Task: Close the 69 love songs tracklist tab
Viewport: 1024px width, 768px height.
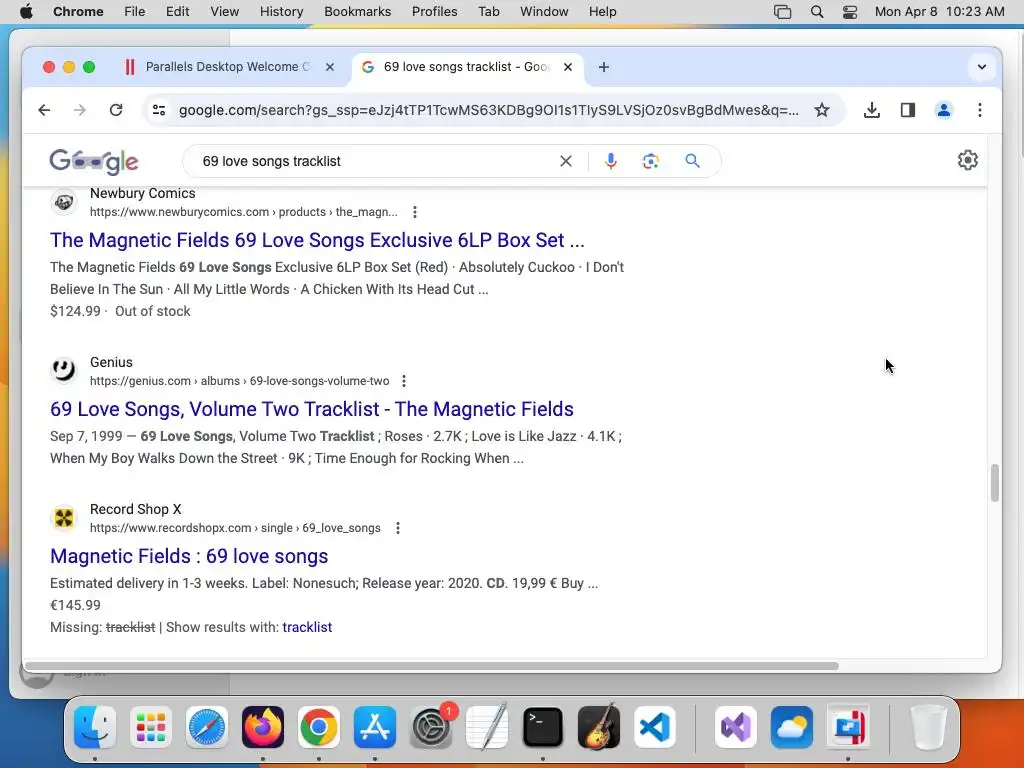Action: 568,67
